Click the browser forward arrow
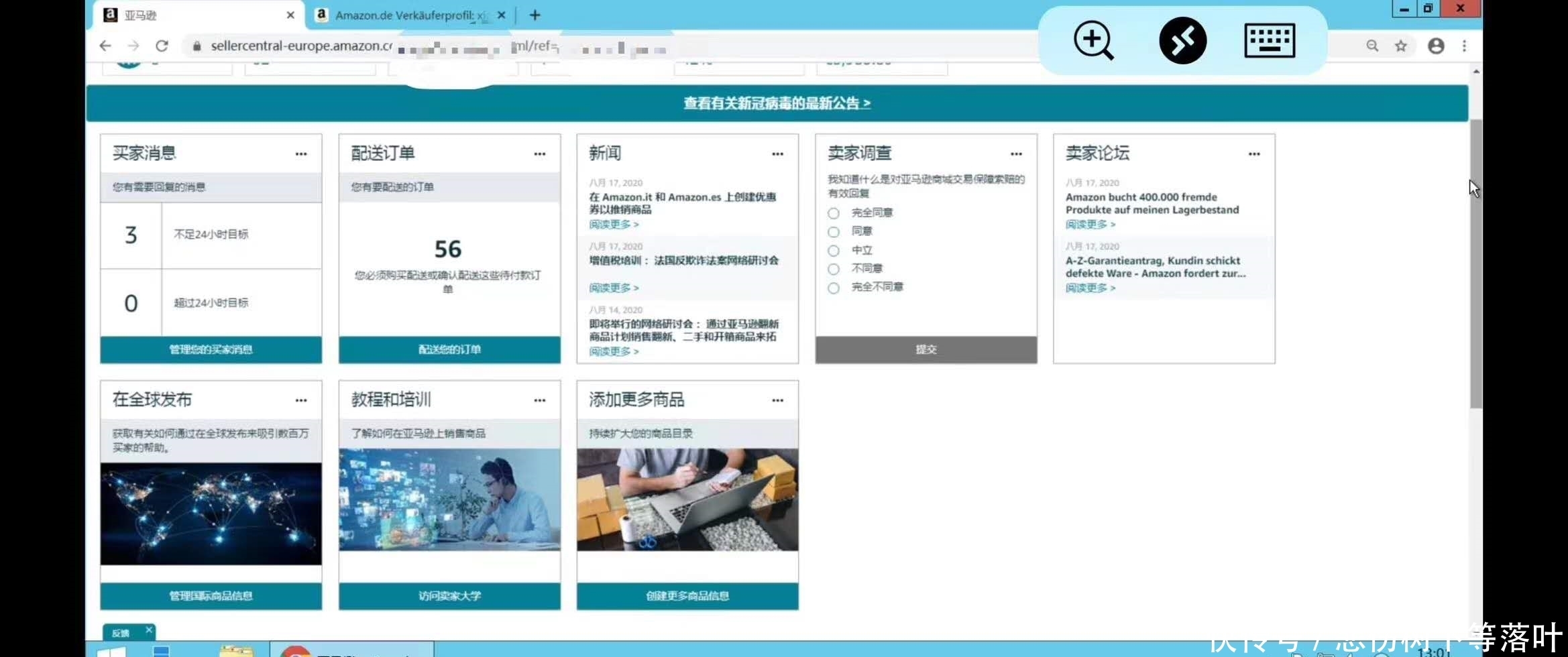This screenshot has width=1568, height=657. (133, 46)
